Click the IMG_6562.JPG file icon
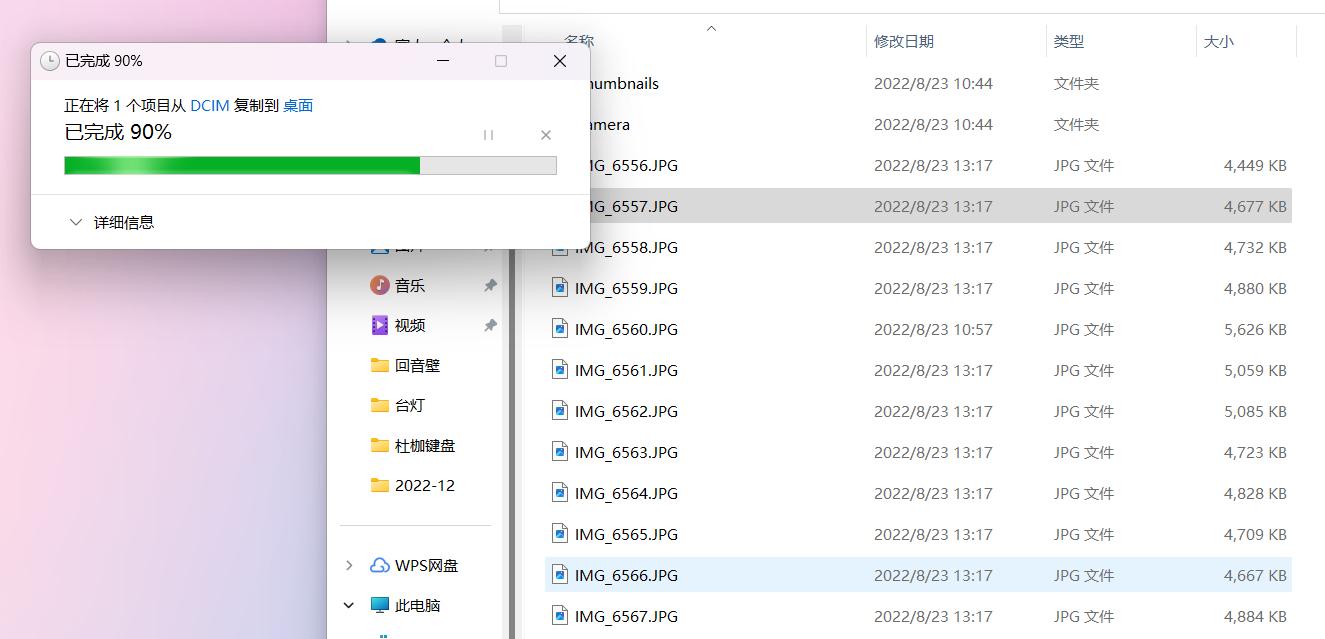The height and width of the screenshot is (639, 1325). (x=560, y=411)
